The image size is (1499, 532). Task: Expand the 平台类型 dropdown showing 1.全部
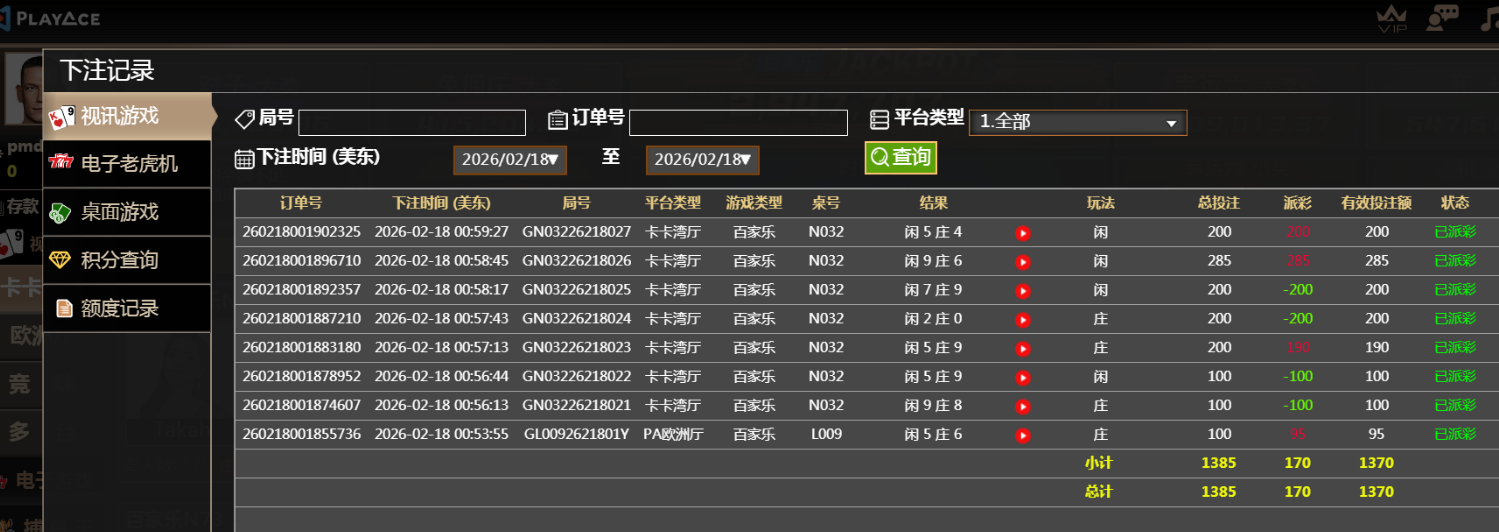(1078, 122)
